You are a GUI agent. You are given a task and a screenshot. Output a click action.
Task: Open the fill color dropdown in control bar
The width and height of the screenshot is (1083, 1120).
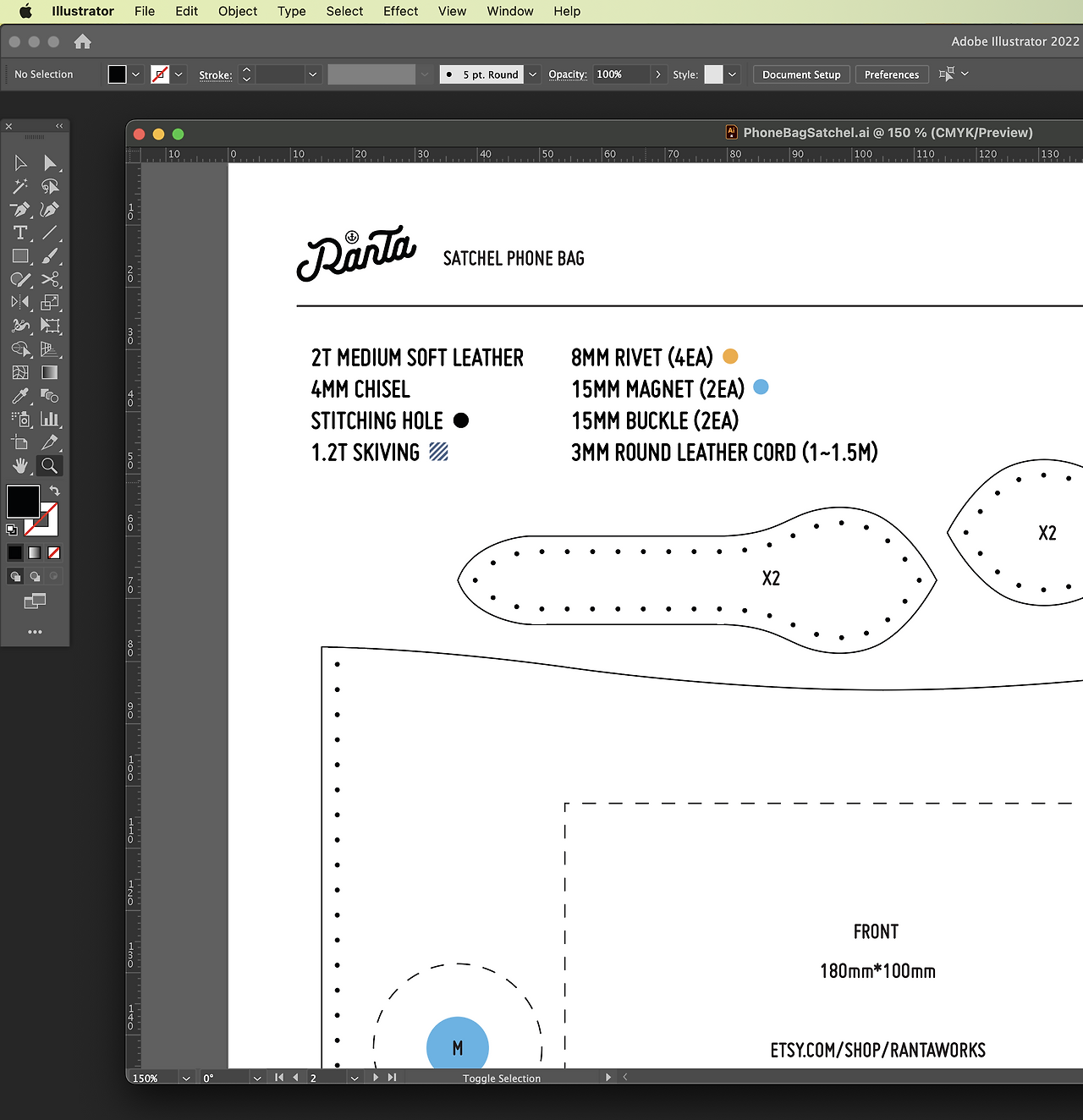click(135, 74)
